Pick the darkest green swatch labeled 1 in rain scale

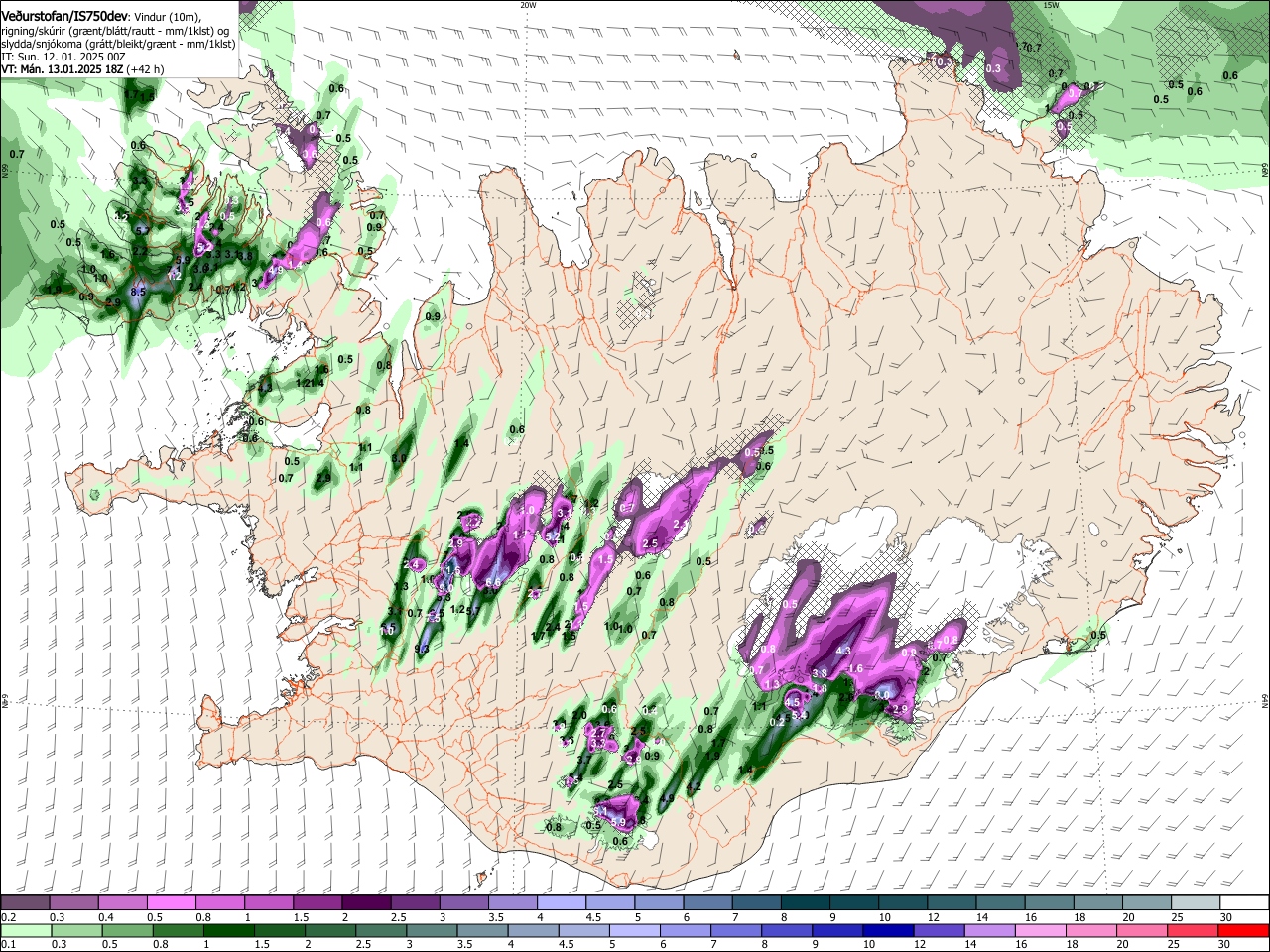[227, 931]
